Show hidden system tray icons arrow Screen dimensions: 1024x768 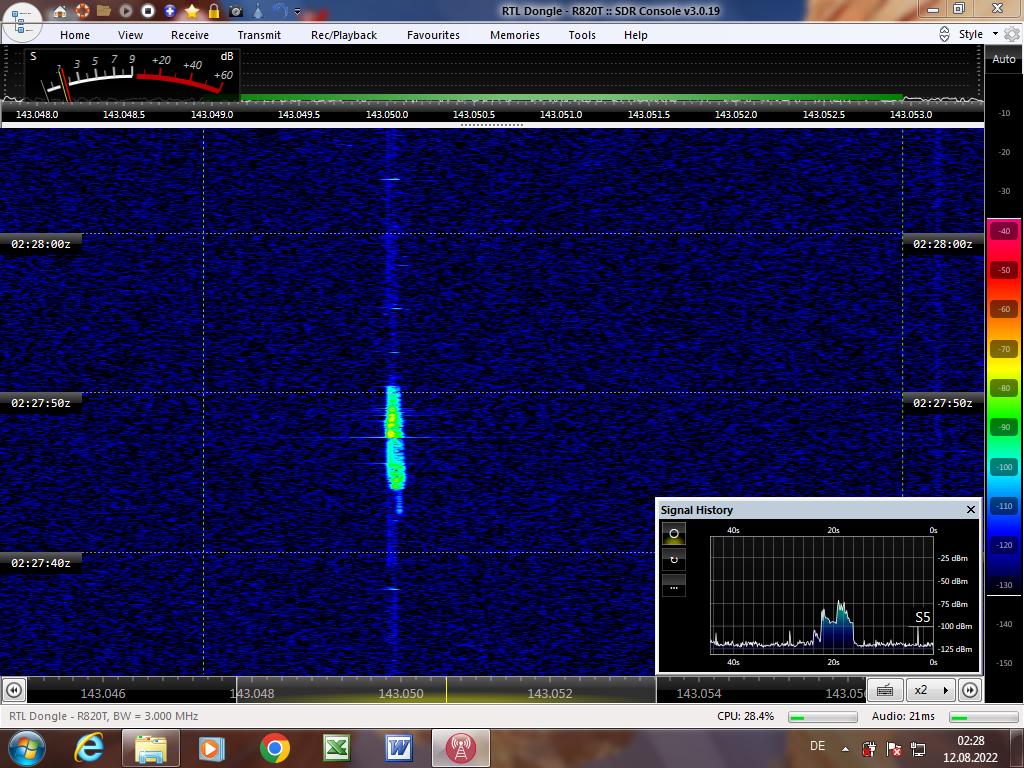(x=845, y=749)
